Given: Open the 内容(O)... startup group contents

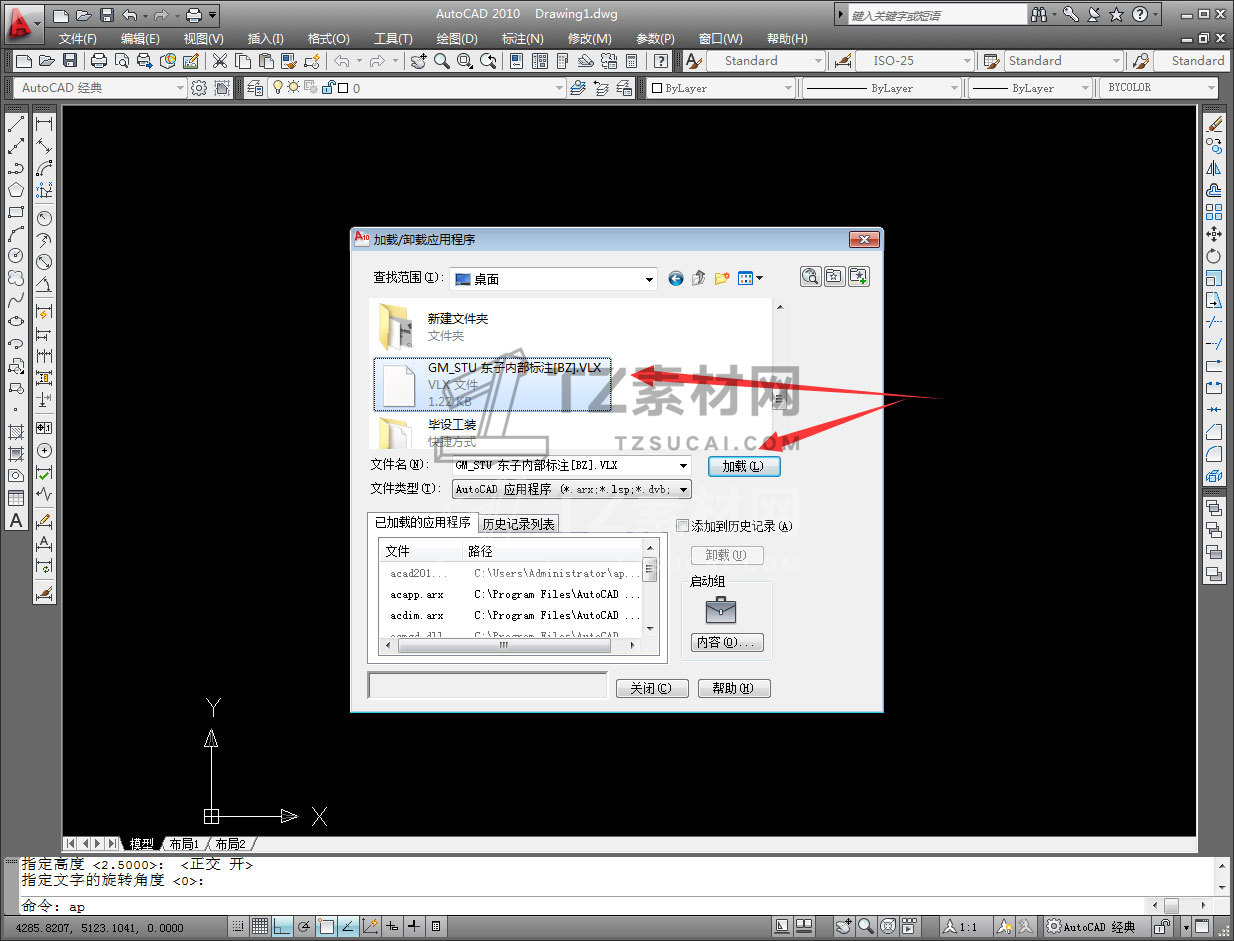Looking at the screenshot, I should click(x=728, y=642).
